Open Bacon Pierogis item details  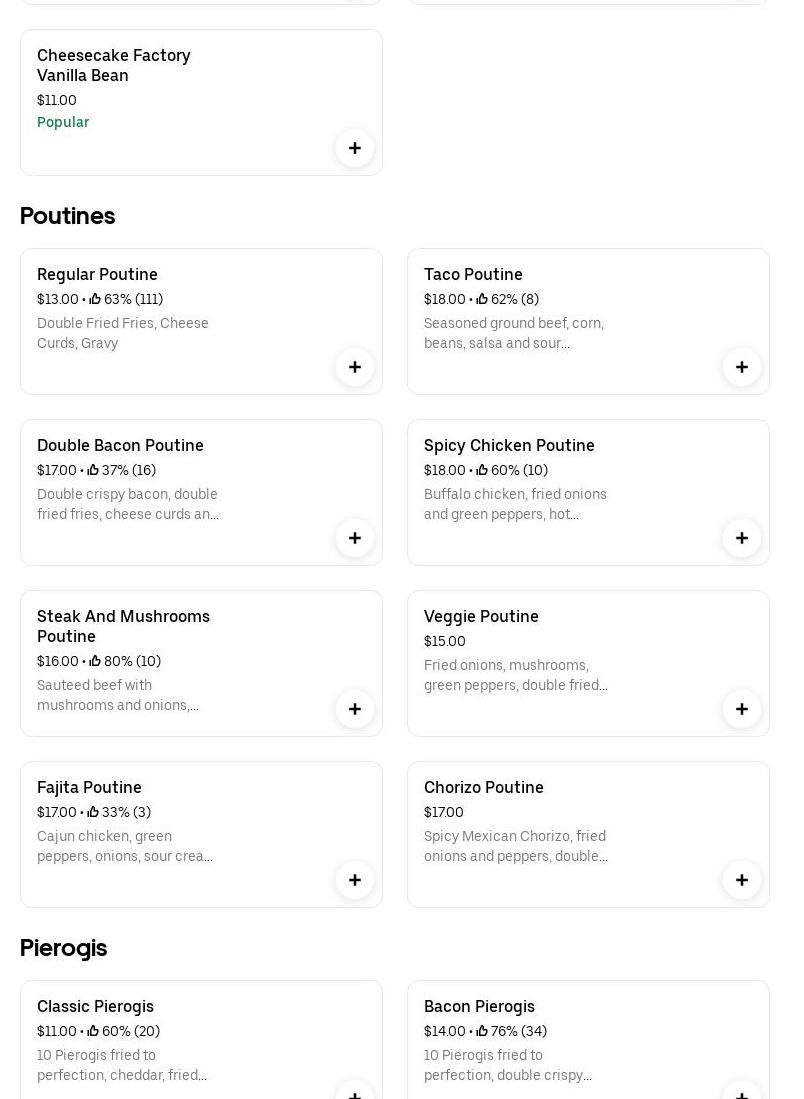tap(479, 1006)
